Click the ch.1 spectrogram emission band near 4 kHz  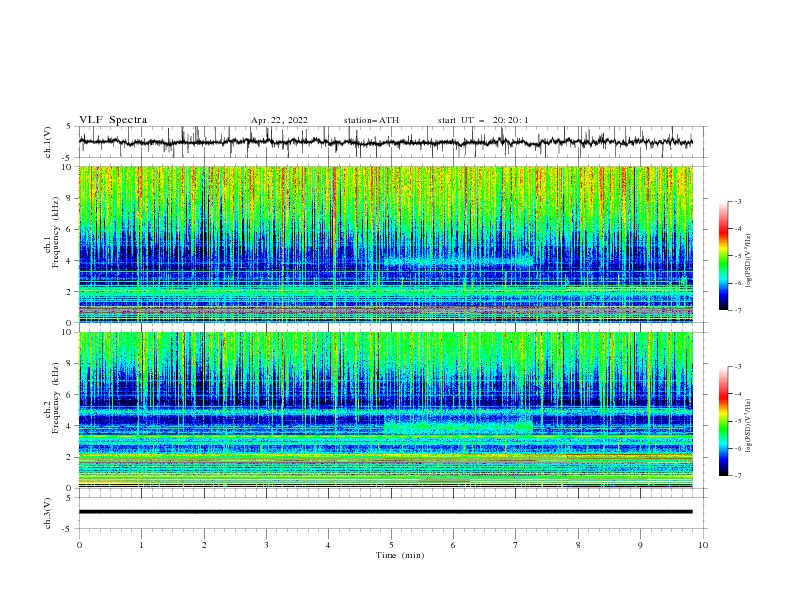458,262
